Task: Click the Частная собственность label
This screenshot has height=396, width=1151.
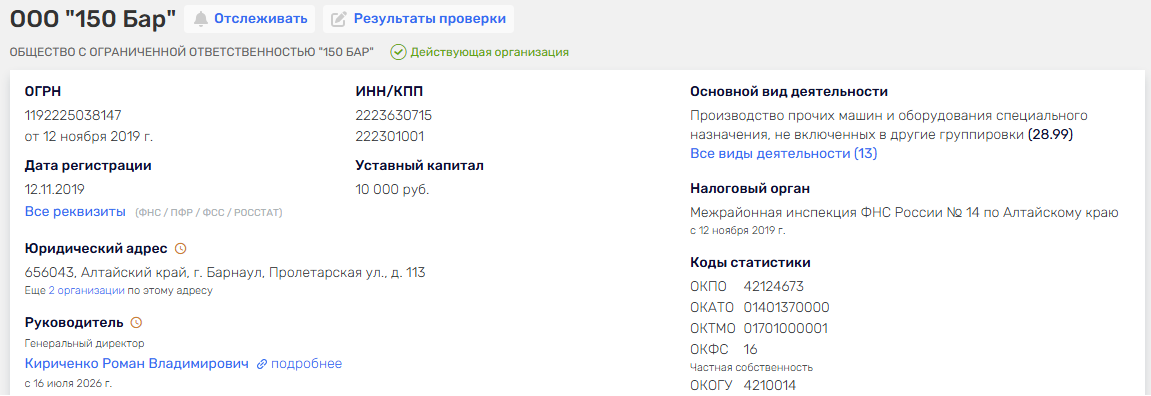Action: 751,367
